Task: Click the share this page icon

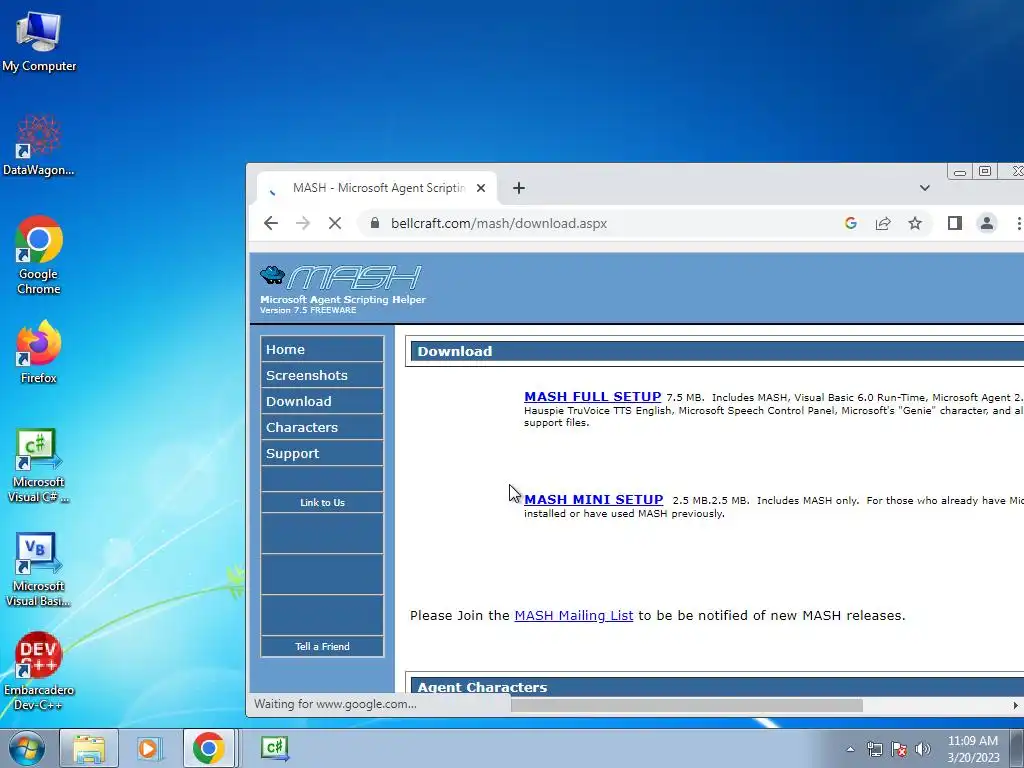Action: pos(883,223)
